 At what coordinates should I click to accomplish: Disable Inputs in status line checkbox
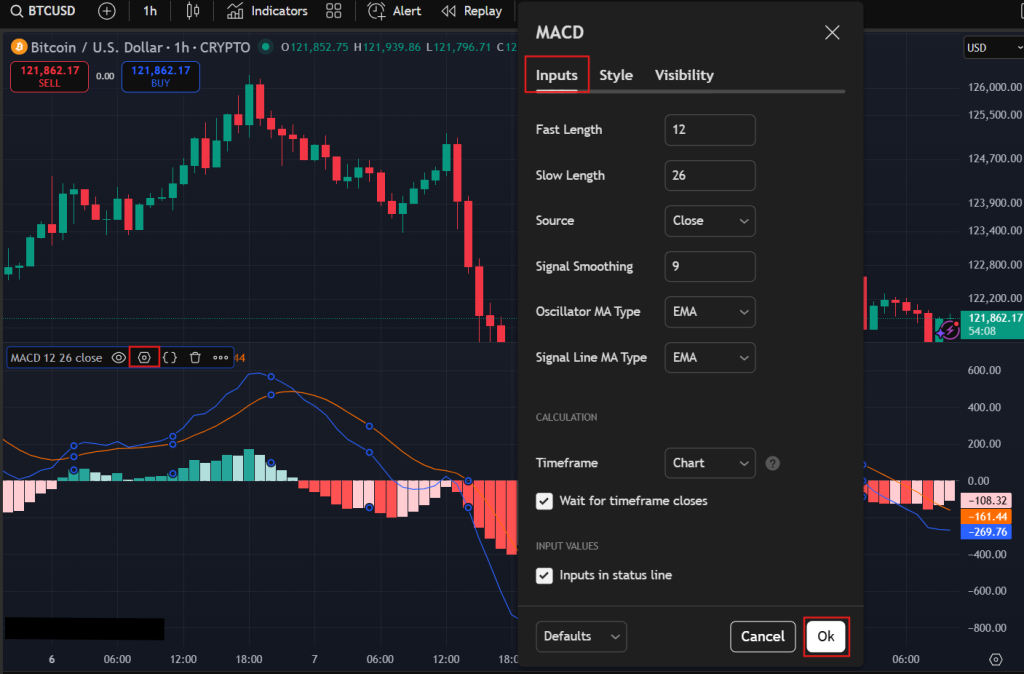click(x=544, y=575)
